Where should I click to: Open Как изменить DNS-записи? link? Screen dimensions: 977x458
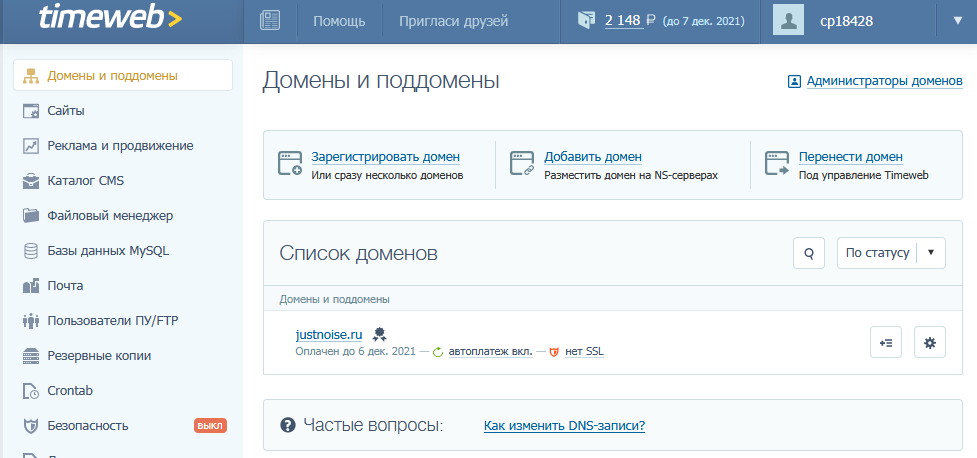(x=565, y=426)
